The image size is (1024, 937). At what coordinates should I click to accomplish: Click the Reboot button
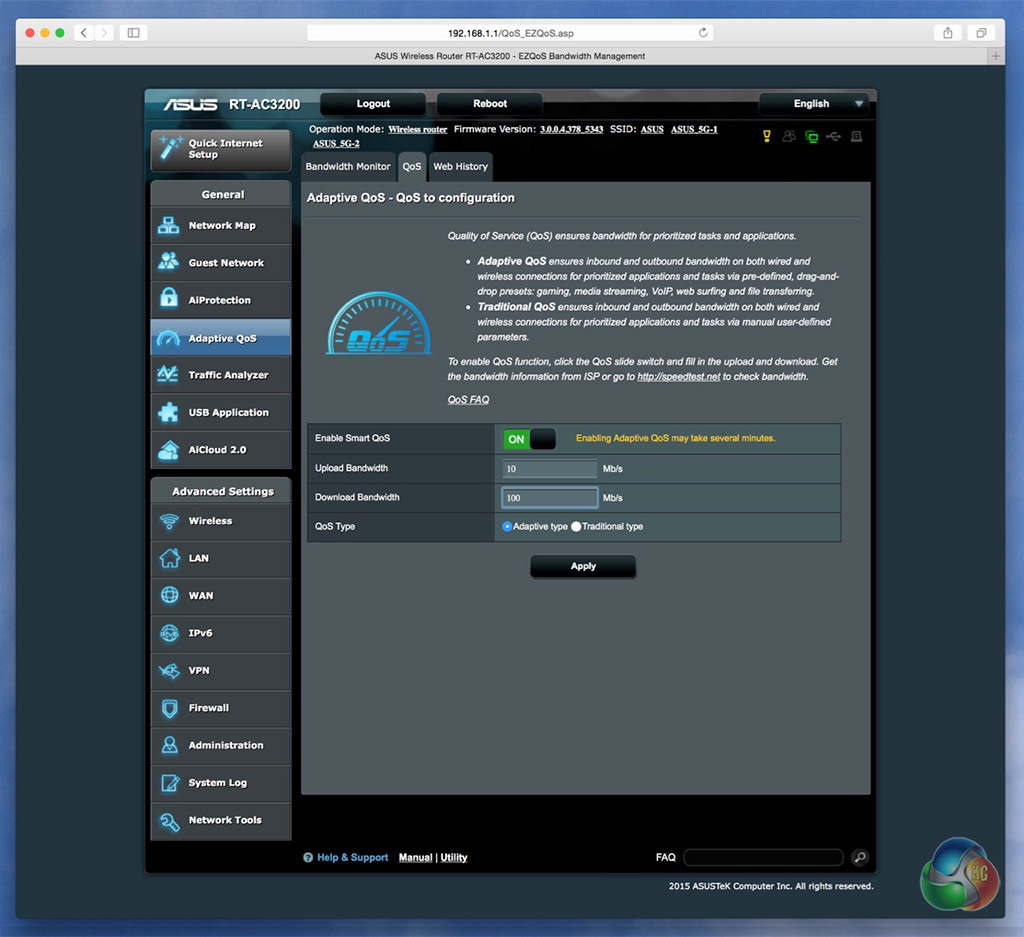pyautogui.click(x=490, y=104)
